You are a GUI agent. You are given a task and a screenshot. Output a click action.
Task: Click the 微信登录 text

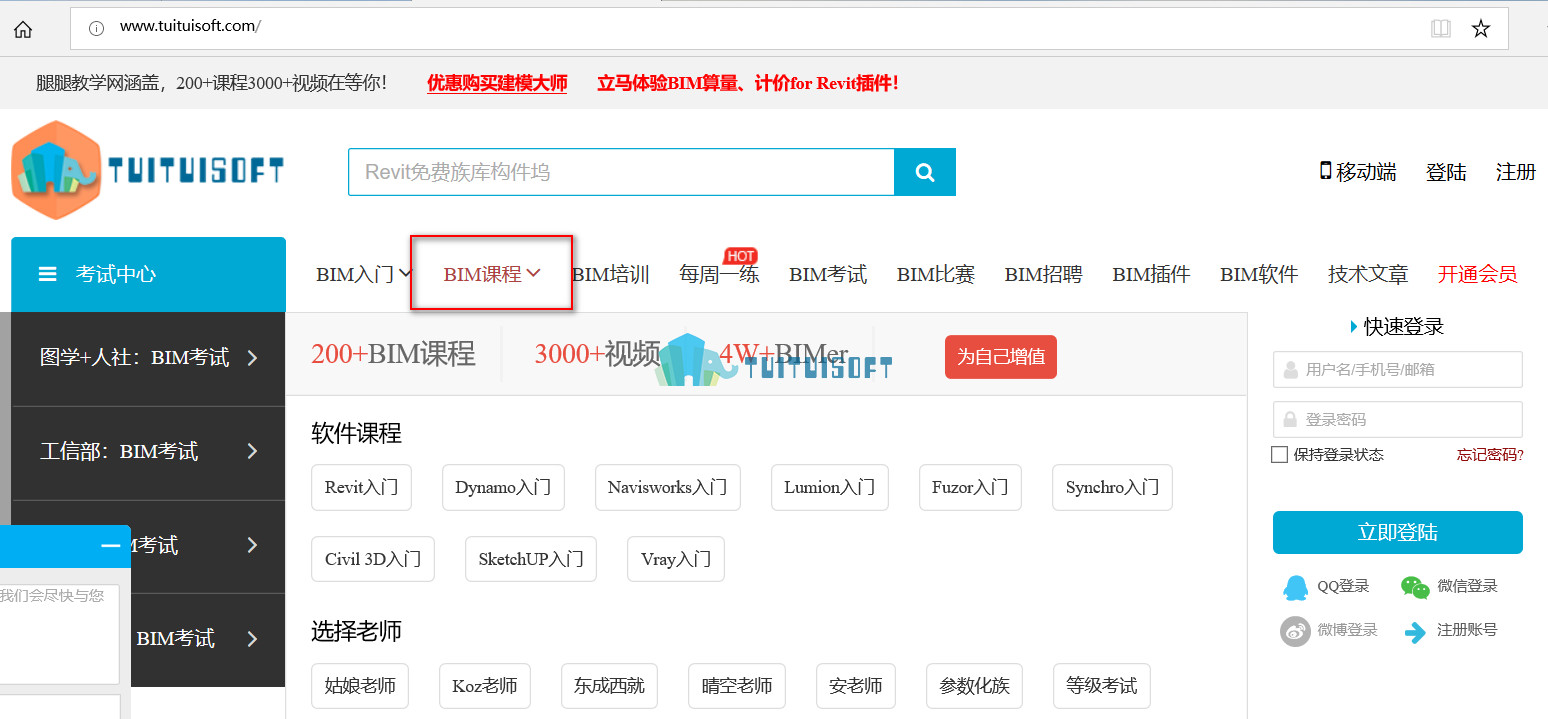click(x=1468, y=587)
